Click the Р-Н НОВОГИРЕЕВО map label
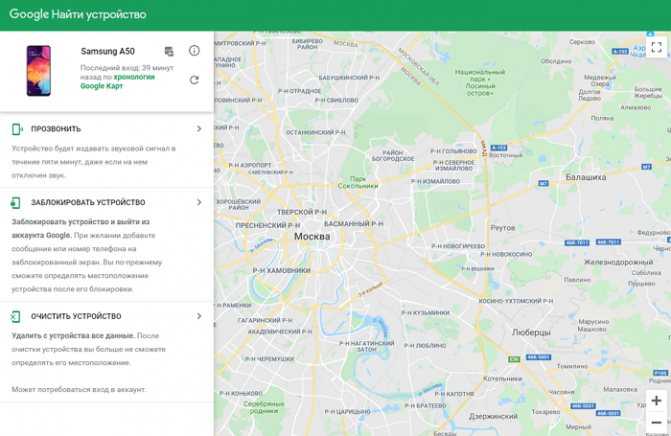 [458, 246]
